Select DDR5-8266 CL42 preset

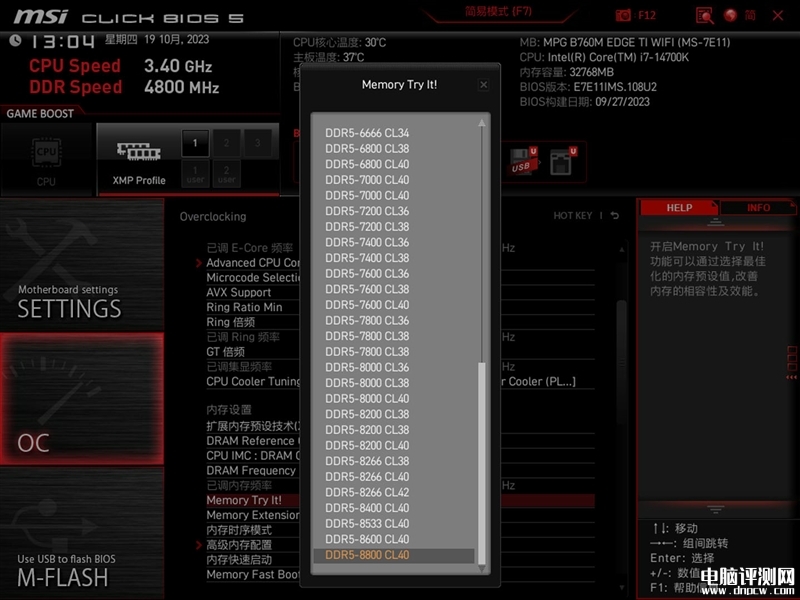[367, 492]
